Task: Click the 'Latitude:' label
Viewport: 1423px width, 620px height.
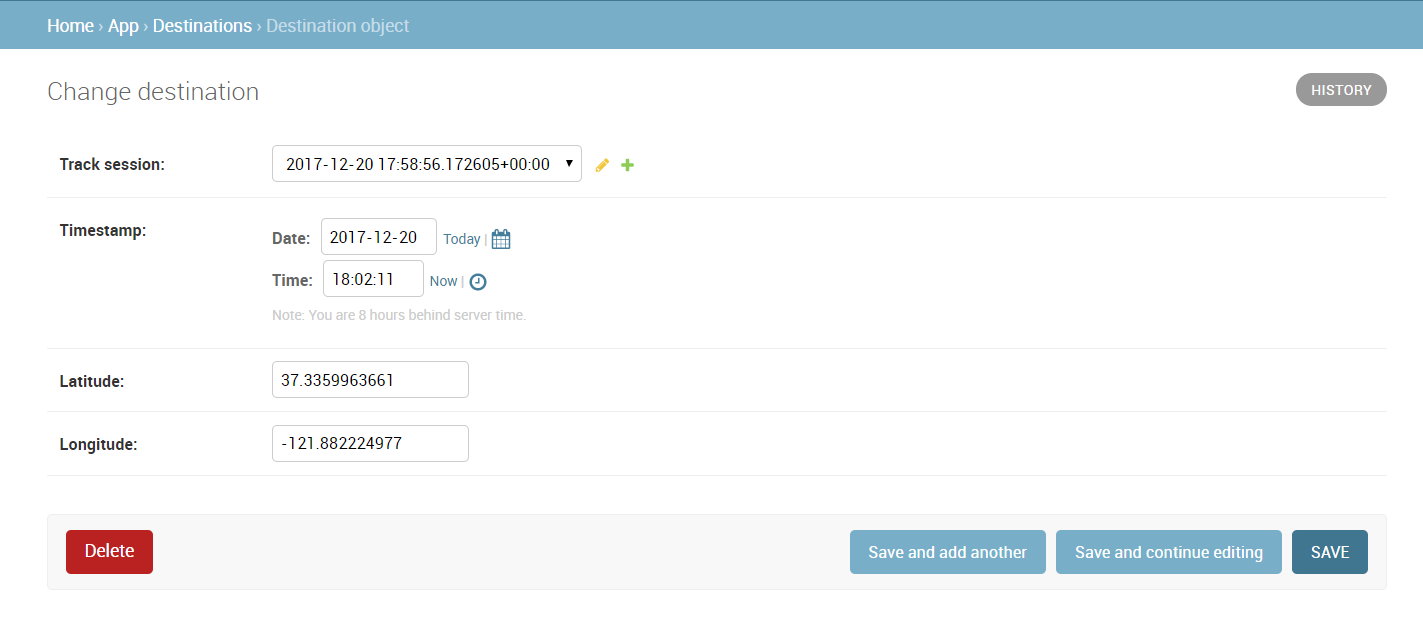Action: [x=92, y=381]
